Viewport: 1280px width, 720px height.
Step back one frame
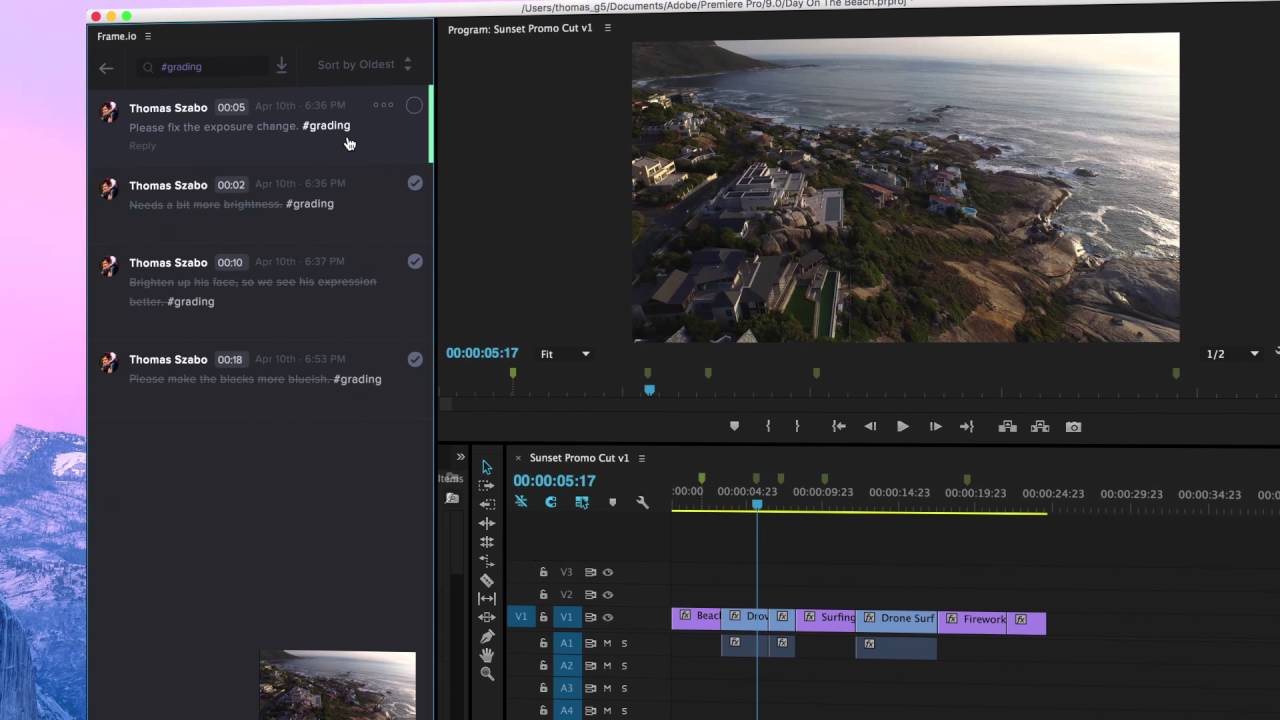tap(870, 426)
